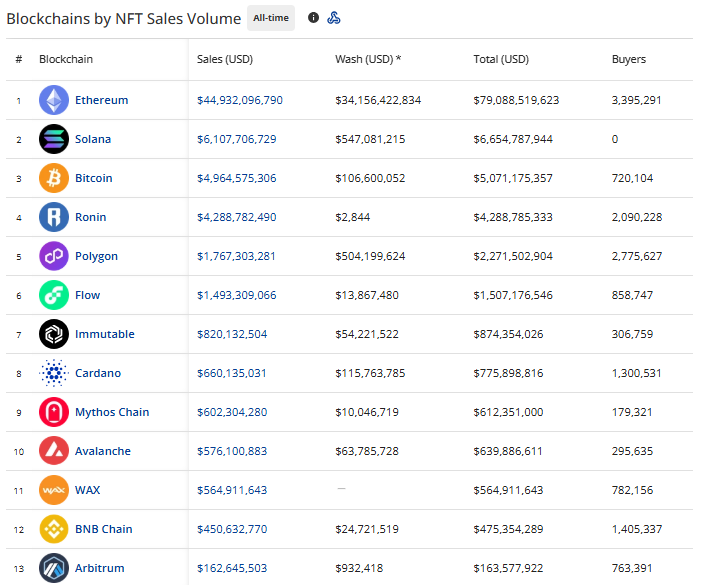Open the info icon beside All-time
This screenshot has width=704, height=585.
[x=313, y=18]
